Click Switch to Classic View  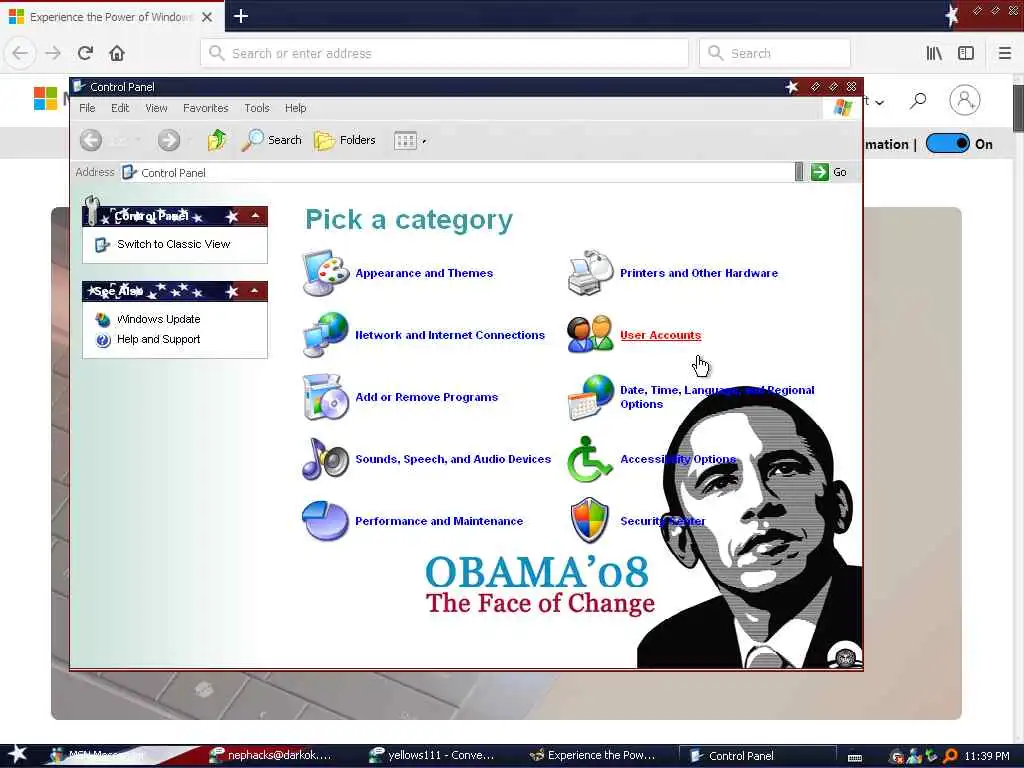point(174,244)
